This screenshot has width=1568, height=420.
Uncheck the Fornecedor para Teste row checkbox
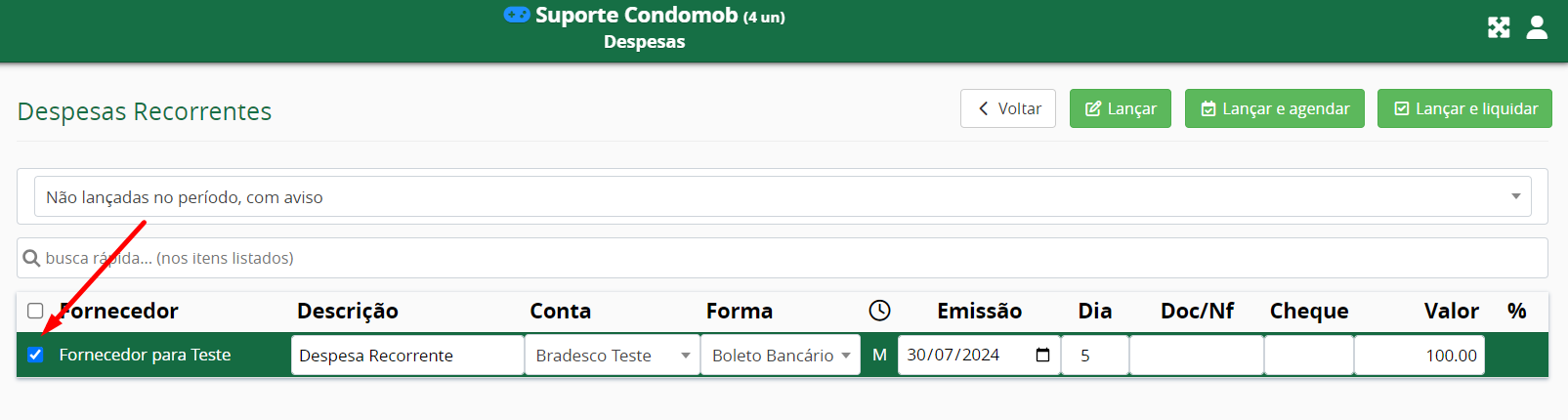pos(35,355)
